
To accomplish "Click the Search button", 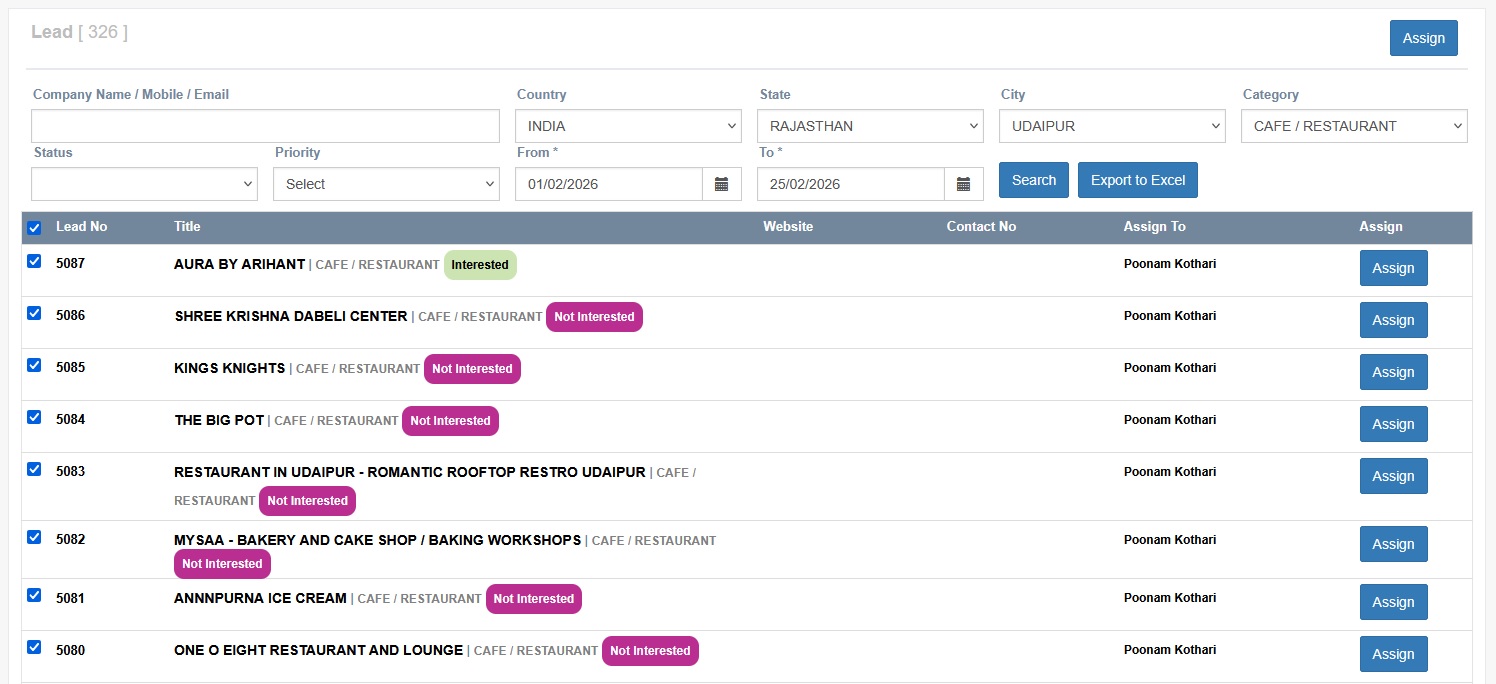I will 1033,180.
